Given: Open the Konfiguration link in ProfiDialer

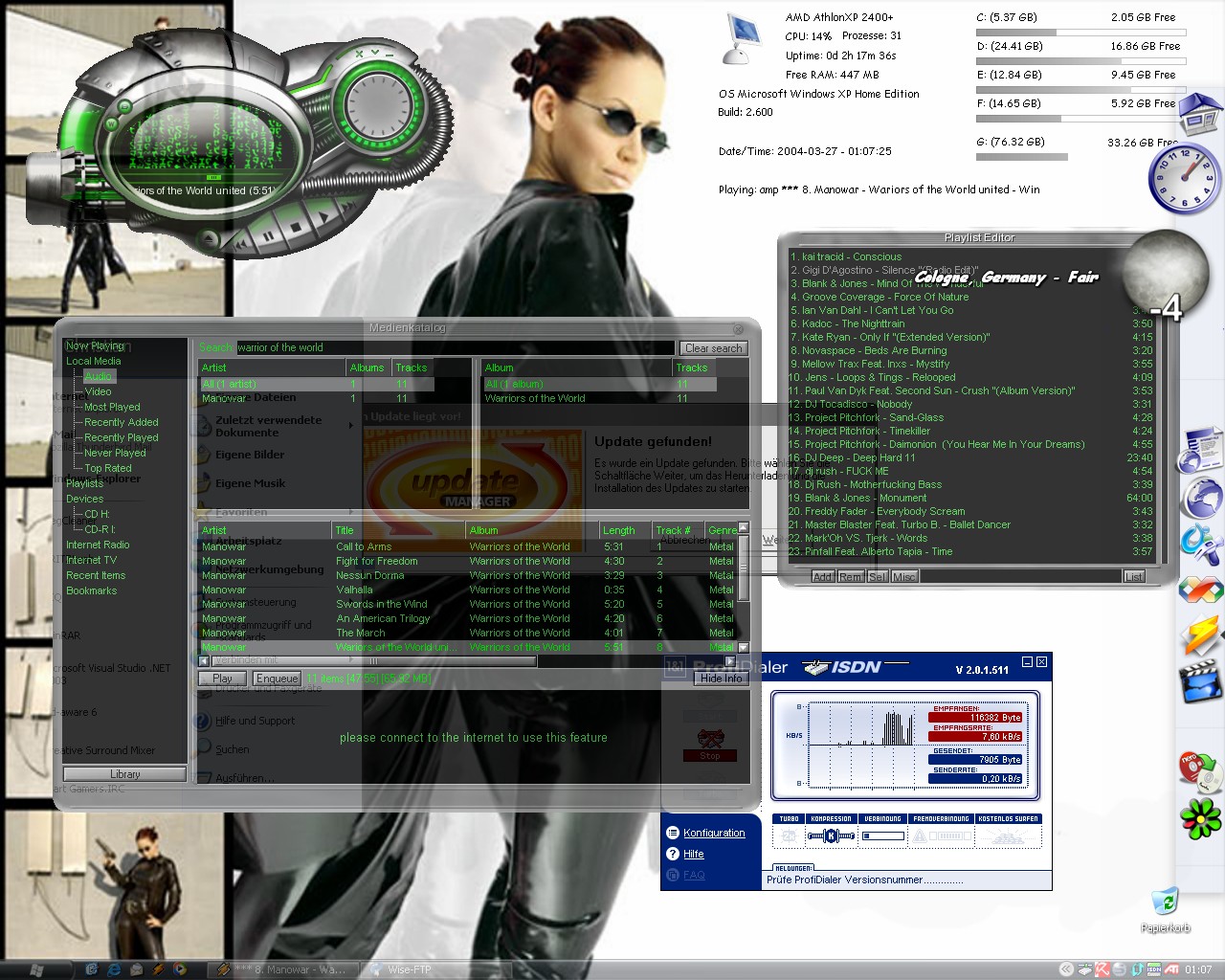Looking at the screenshot, I should tap(714, 833).
